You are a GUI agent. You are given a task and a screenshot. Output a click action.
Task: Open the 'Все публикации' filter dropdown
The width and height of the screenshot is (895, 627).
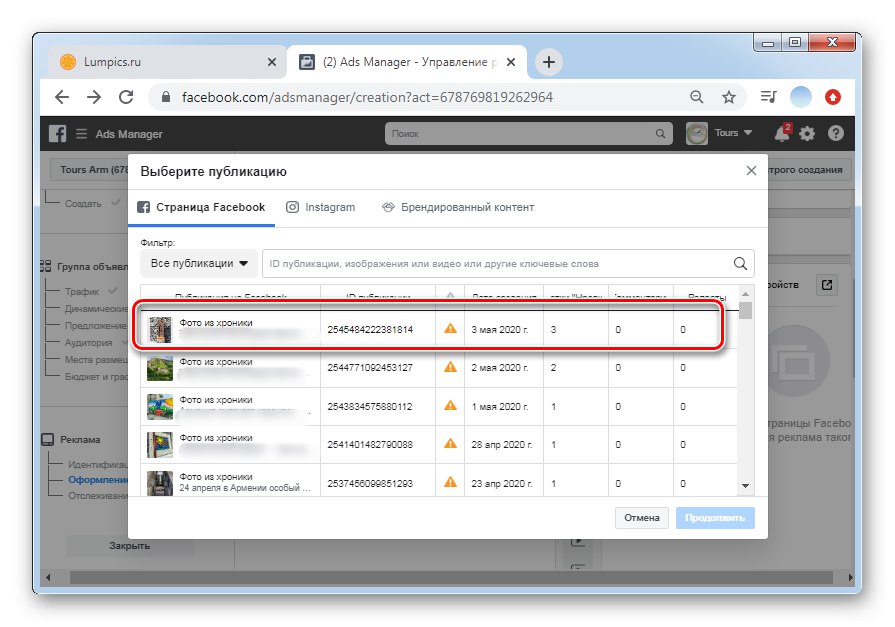pos(199,263)
